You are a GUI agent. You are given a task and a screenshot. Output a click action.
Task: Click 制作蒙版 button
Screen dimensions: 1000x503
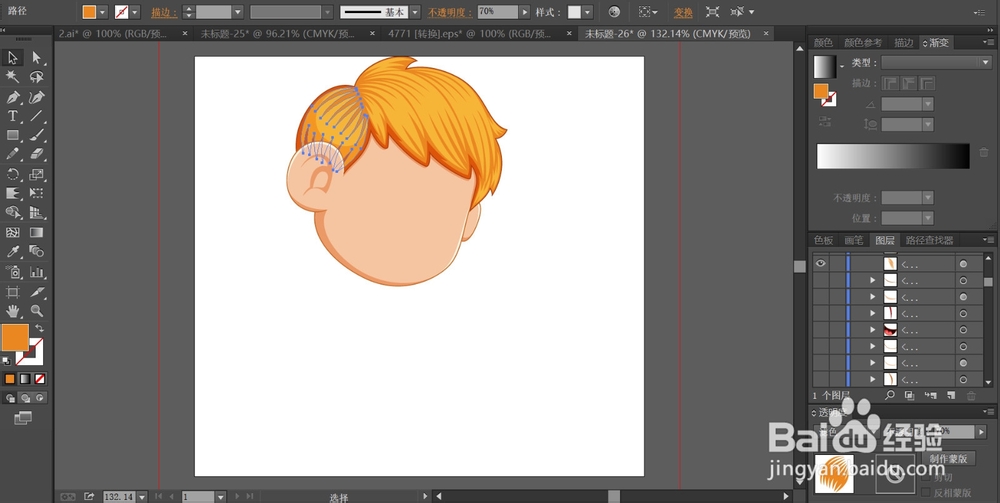(948, 458)
